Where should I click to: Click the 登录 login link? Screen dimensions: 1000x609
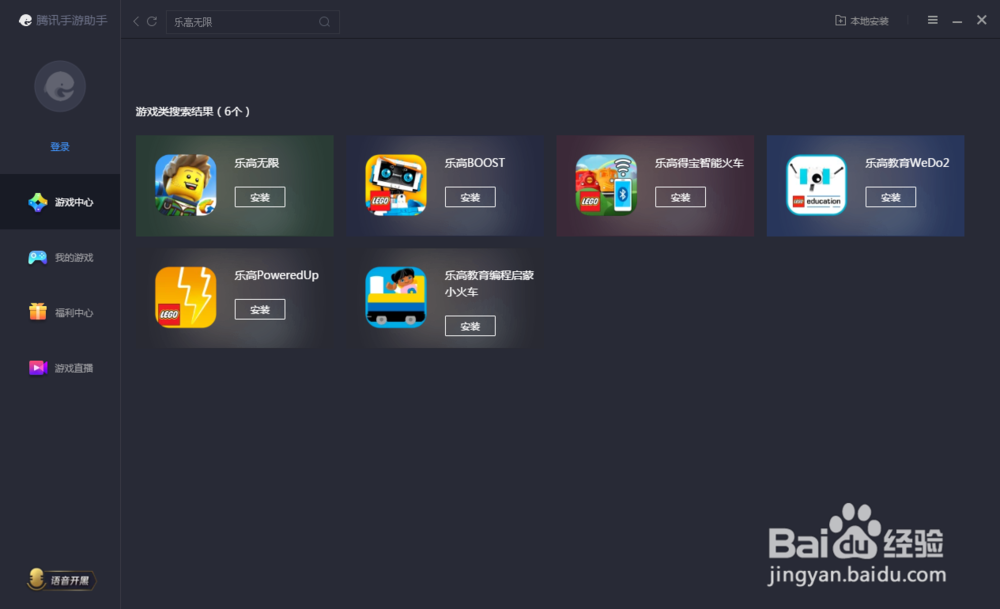click(x=60, y=147)
